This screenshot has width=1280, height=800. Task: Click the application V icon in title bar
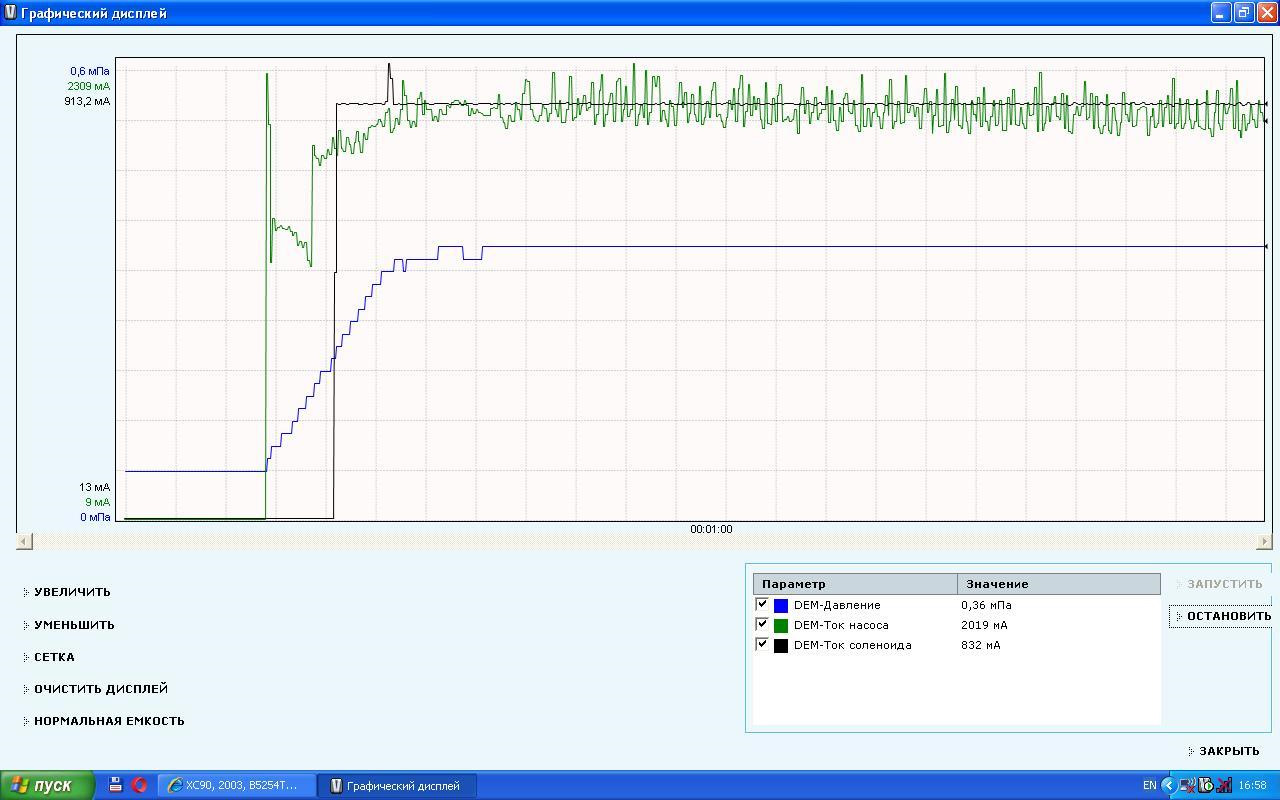pos(10,13)
